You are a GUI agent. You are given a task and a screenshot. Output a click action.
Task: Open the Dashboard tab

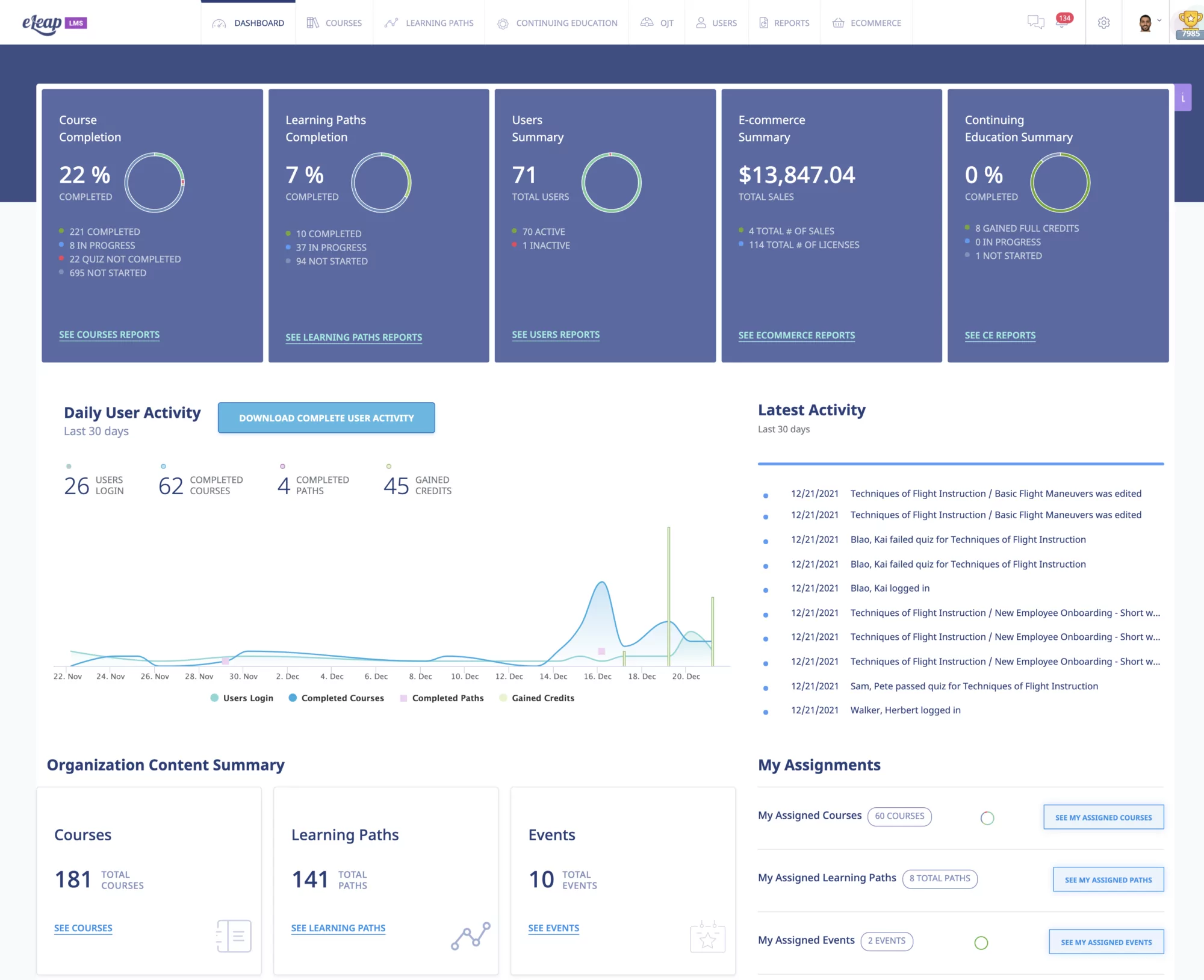coord(248,23)
